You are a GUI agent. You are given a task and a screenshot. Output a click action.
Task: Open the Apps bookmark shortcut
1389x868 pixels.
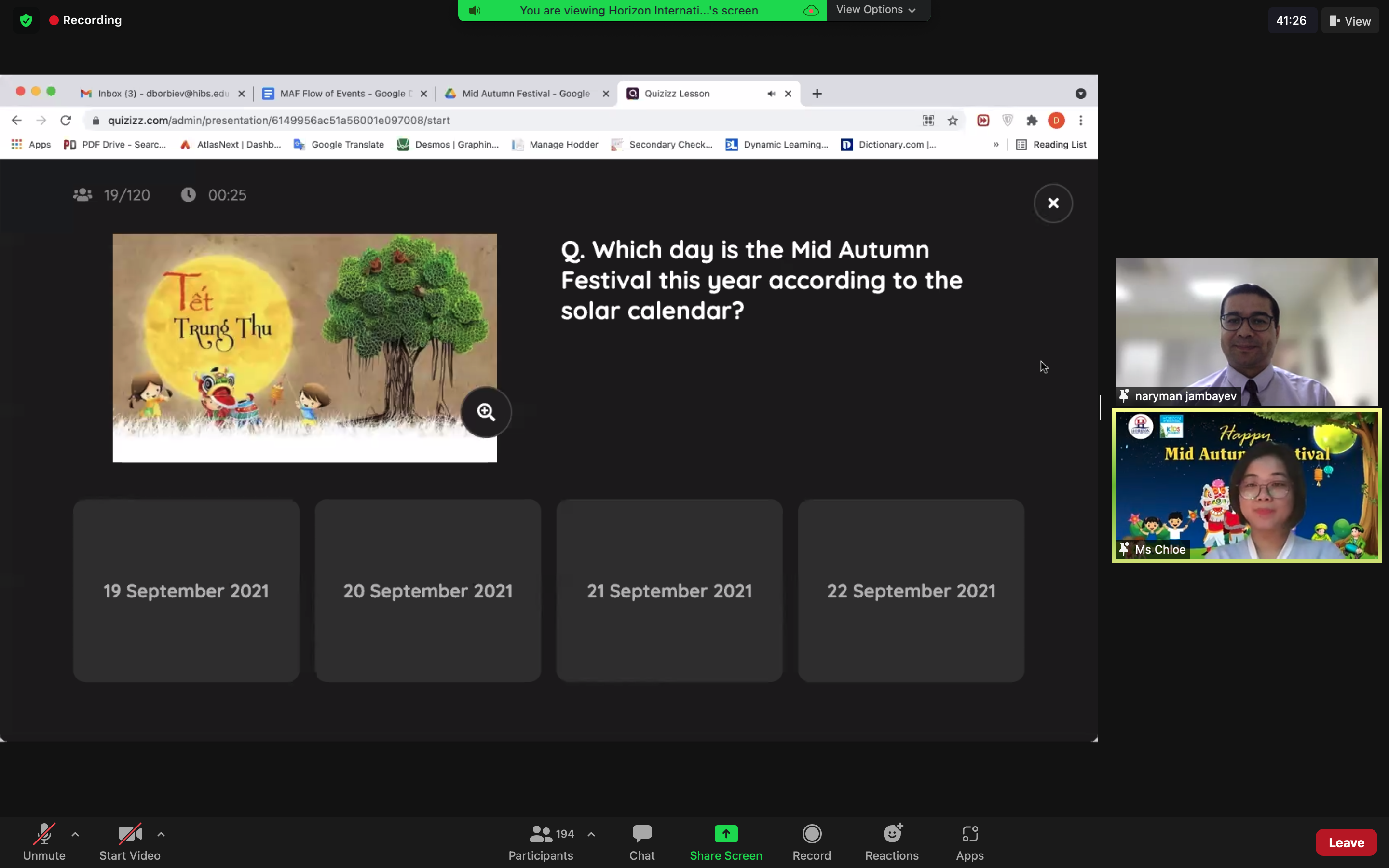[x=31, y=145]
